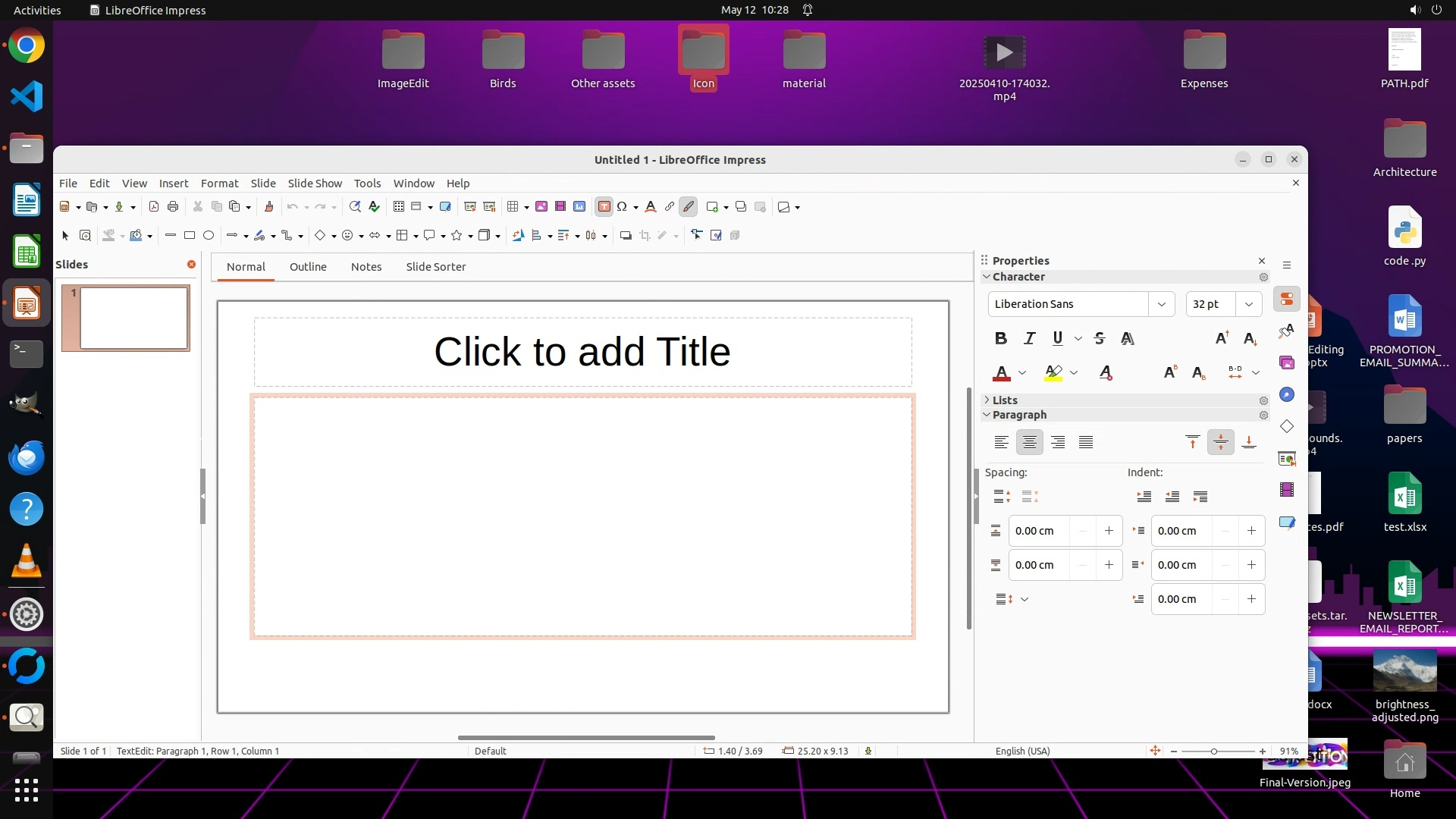This screenshot has width=1456, height=819.
Task: Click the Insert Hyperlink icon
Action: point(669,206)
